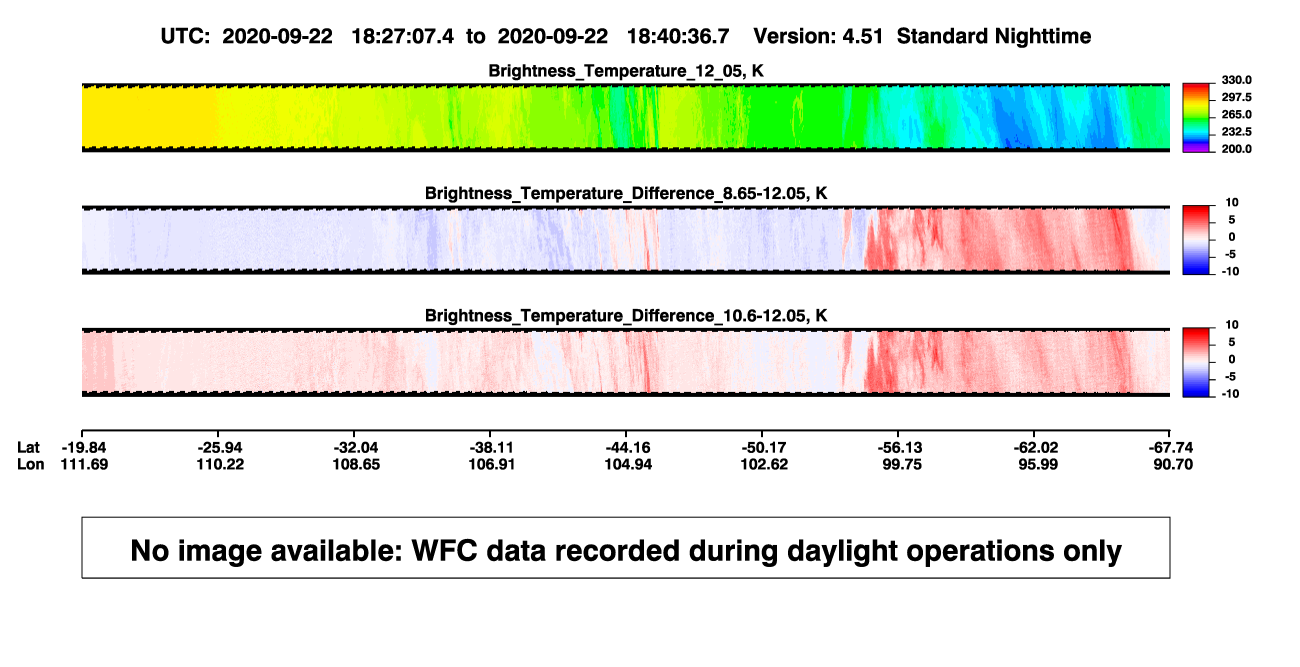Click latitude value -50.17
The image size is (1300, 667).
pos(762,447)
